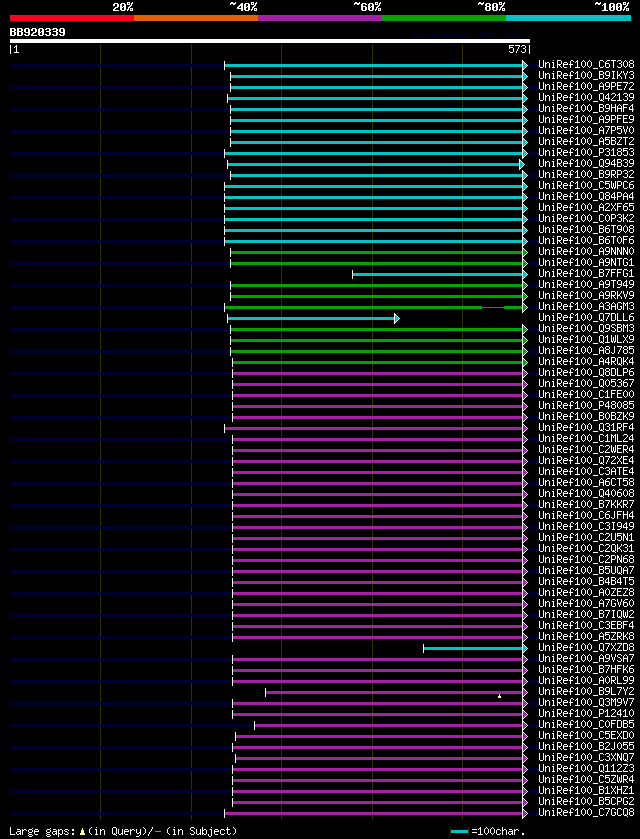Image resolution: width=640 pixels, height=839 pixels.
Task: Click the green alignment bar for UniRef100_A3AGM3
Action: 374,308
